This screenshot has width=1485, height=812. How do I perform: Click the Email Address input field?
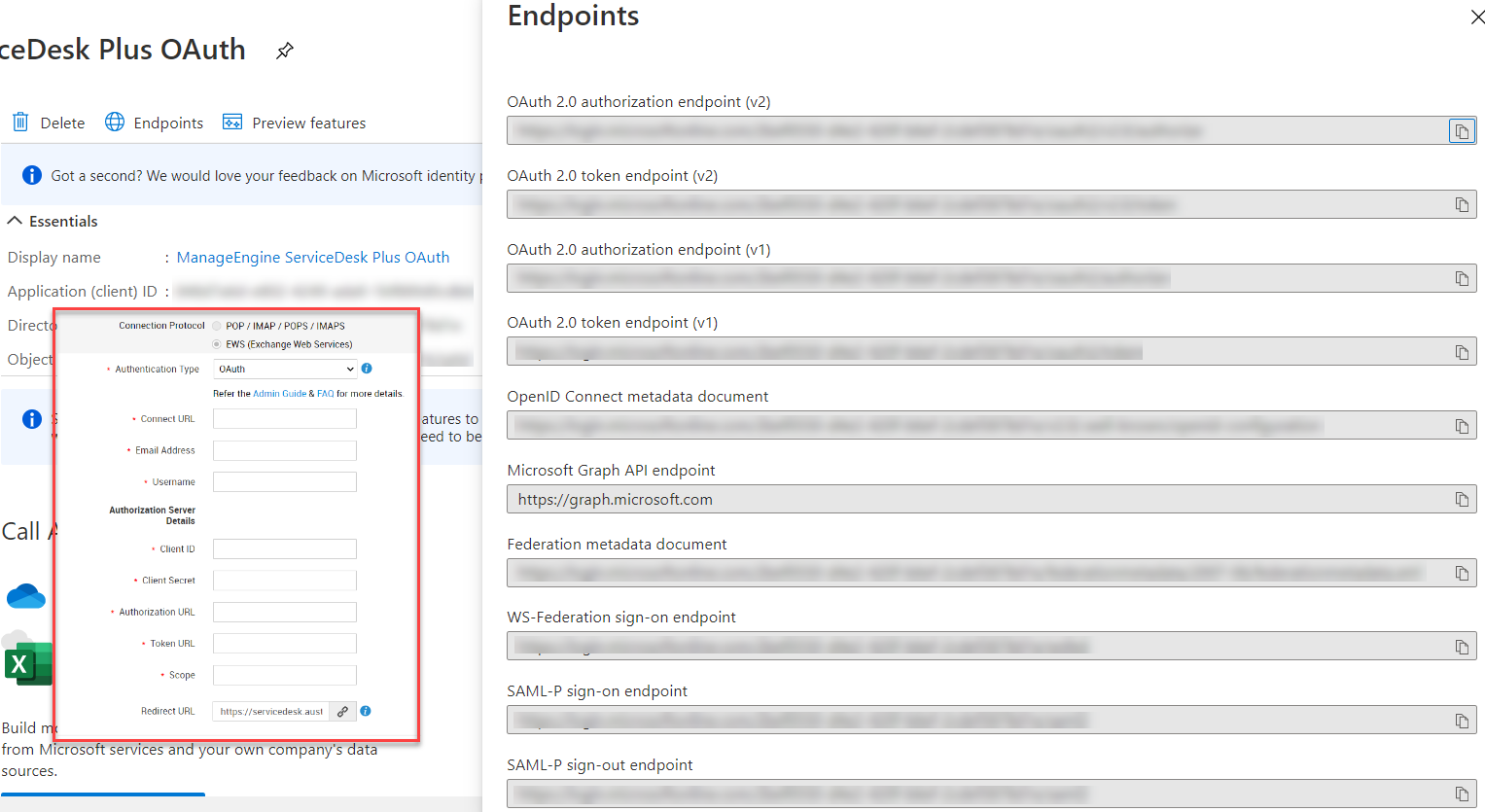(285, 450)
